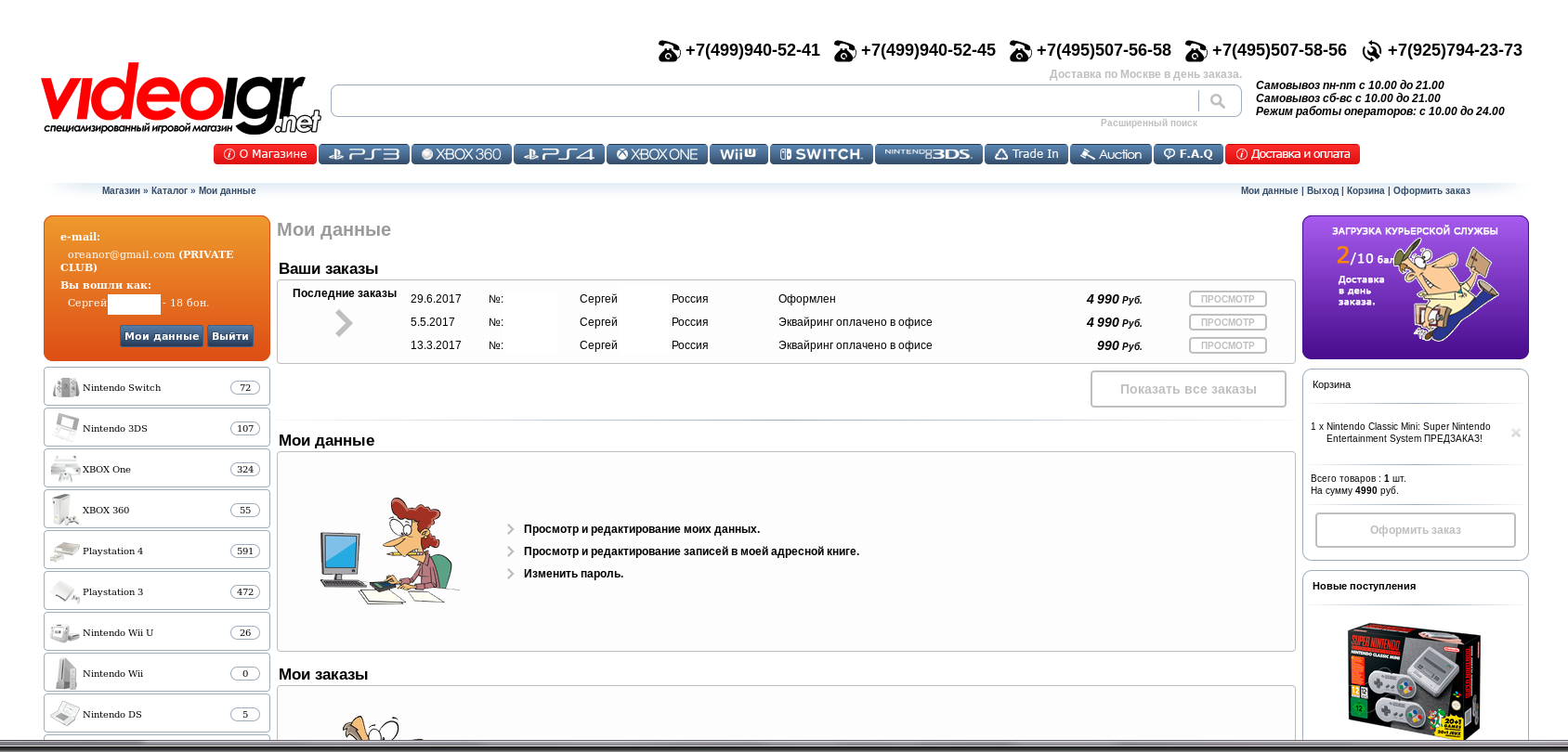View the order from 29.6.2017
Screen dimensions: 1568x752
point(1227,299)
